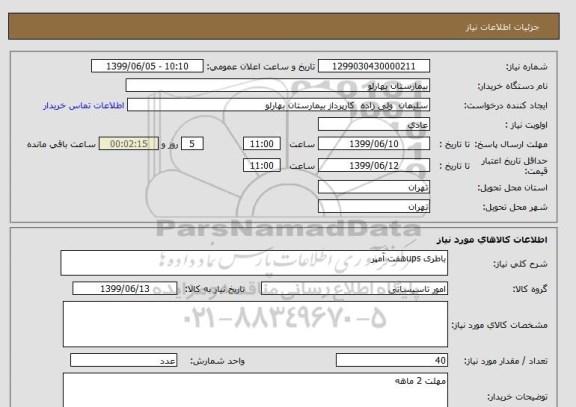Image resolution: width=576 pixels, height=407 pixels.
Task: Click the header title جزئیات اطلاعات نیاز
Action: [502, 28]
